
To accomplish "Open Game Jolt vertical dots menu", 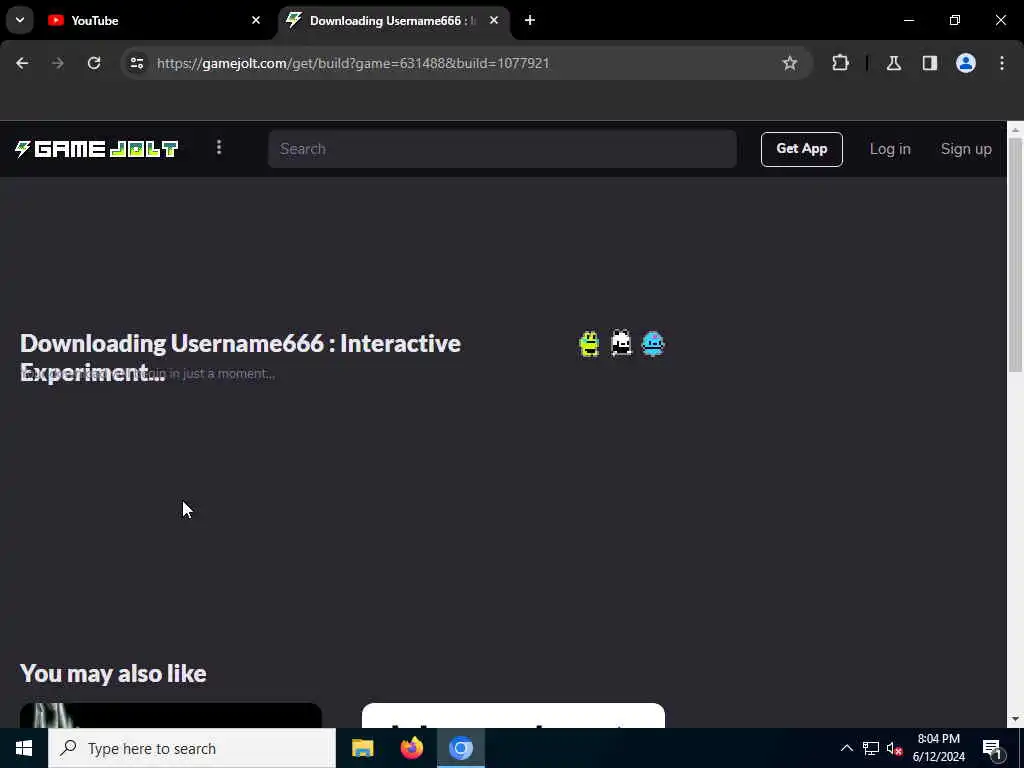I will point(219,148).
